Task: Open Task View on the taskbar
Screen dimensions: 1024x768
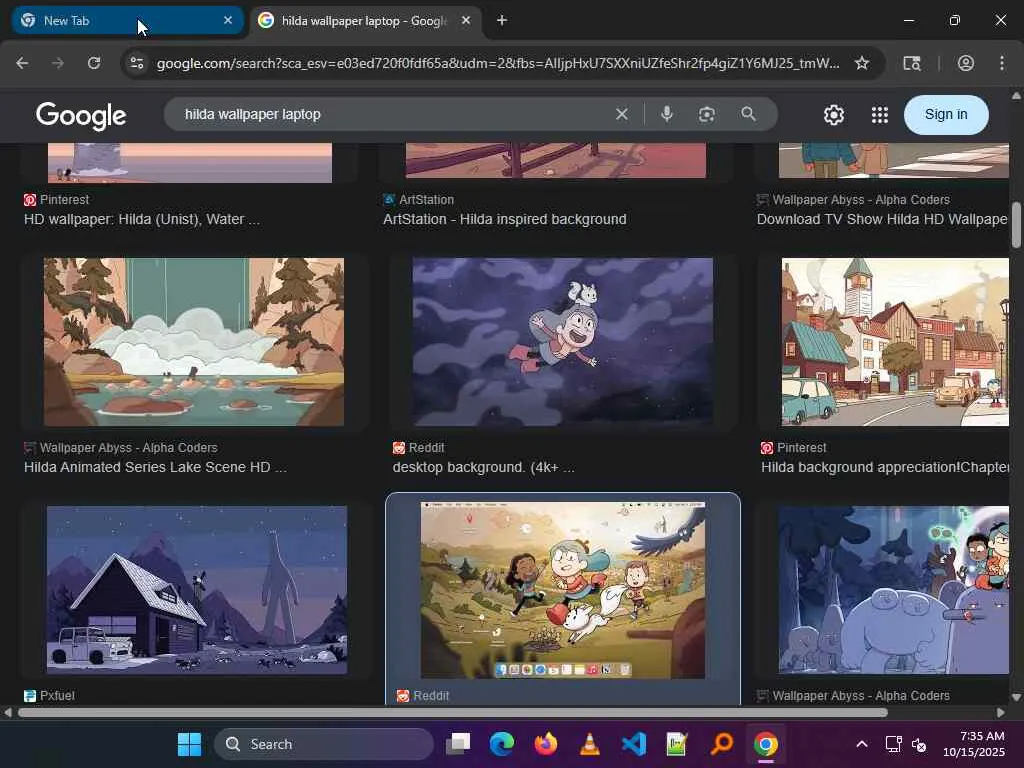Action: [x=458, y=744]
